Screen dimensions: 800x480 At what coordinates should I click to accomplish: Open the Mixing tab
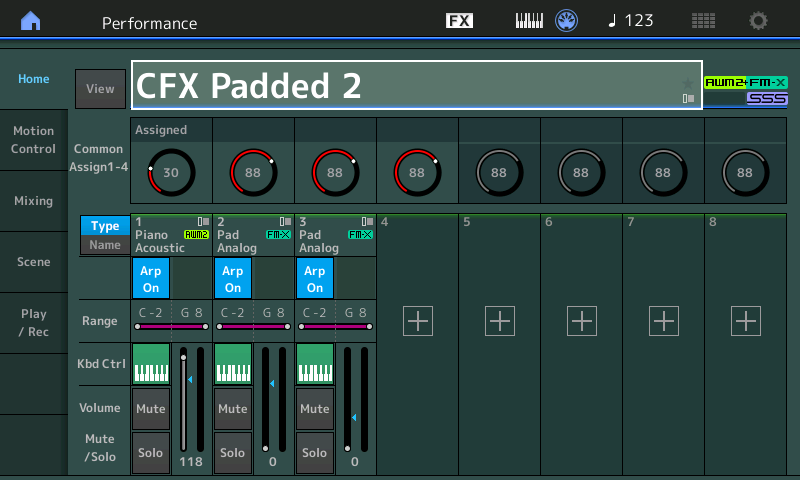click(33, 201)
